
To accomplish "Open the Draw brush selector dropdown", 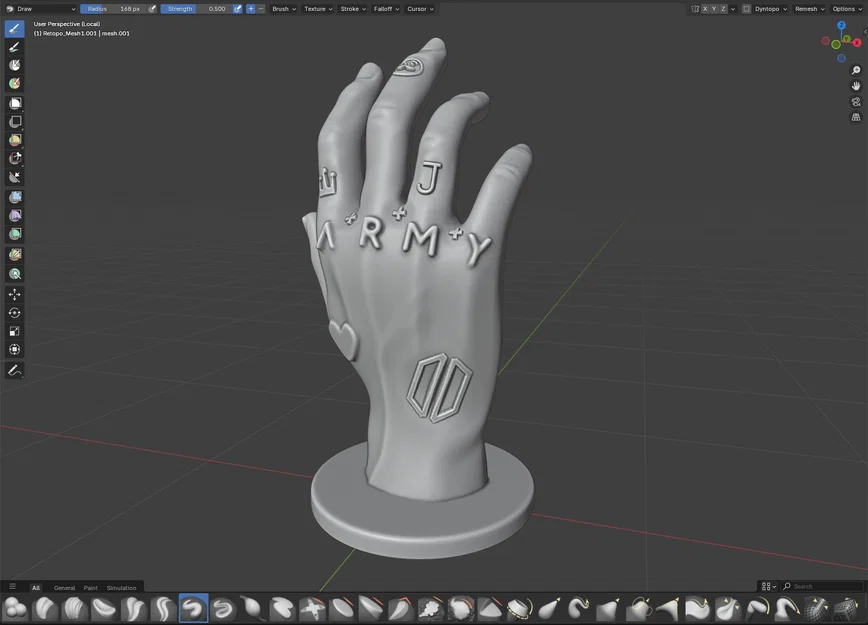I will click(40, 9).
